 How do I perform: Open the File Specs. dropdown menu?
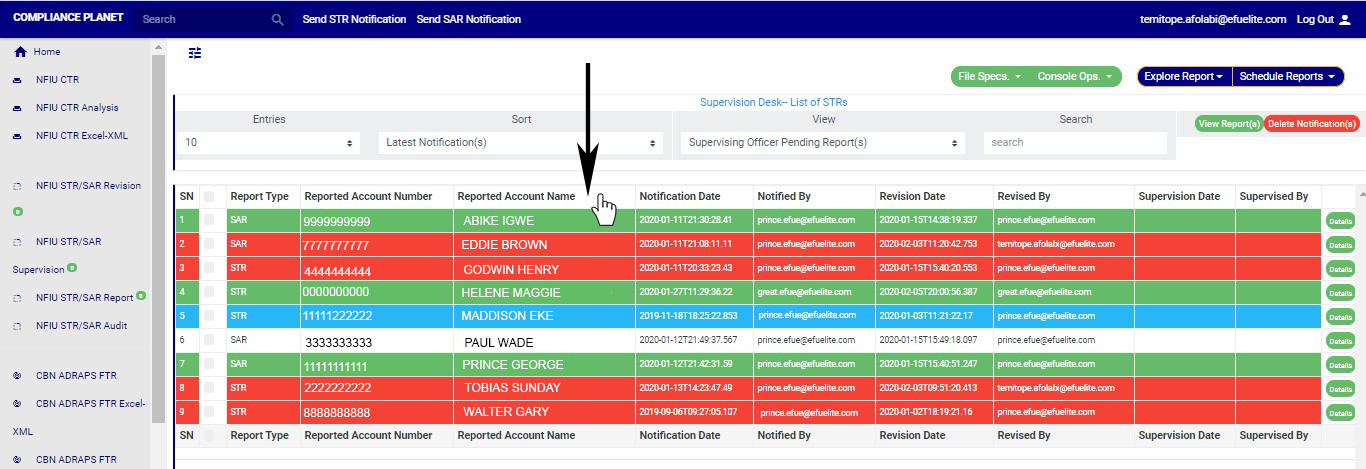[989, 76]
